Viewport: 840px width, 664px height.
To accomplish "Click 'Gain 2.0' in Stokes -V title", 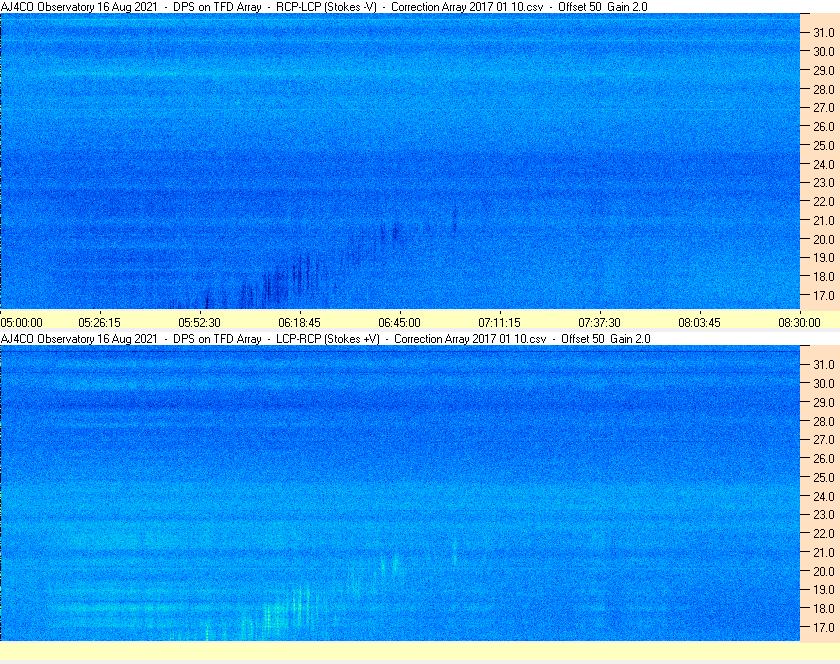I will point(627,7).
